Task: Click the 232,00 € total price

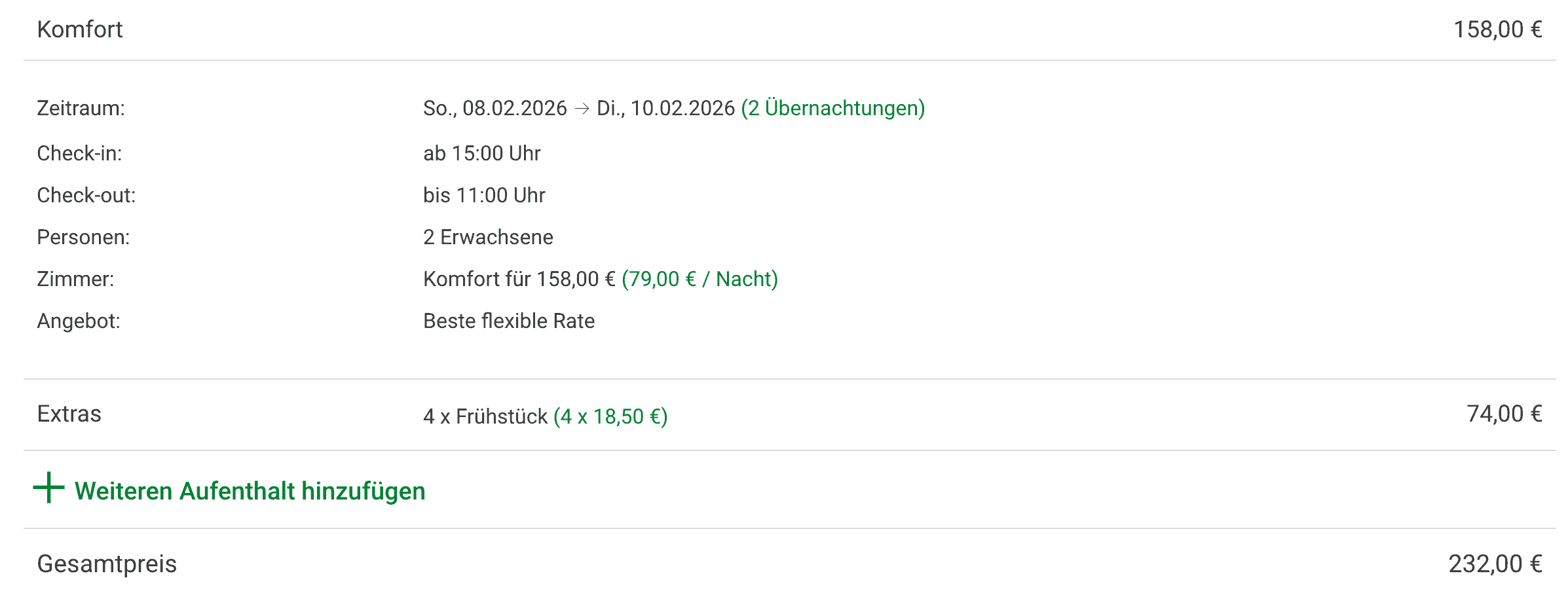Action: [x=1495, y=564]
